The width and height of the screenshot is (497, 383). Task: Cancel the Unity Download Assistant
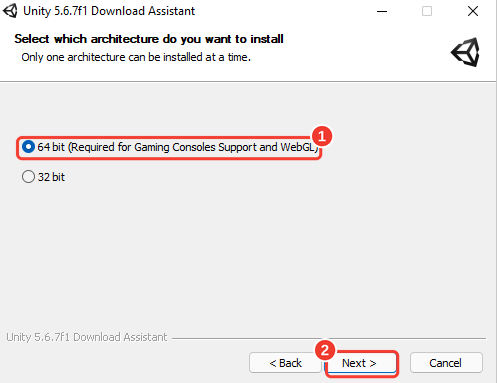(x=446, y=363)
